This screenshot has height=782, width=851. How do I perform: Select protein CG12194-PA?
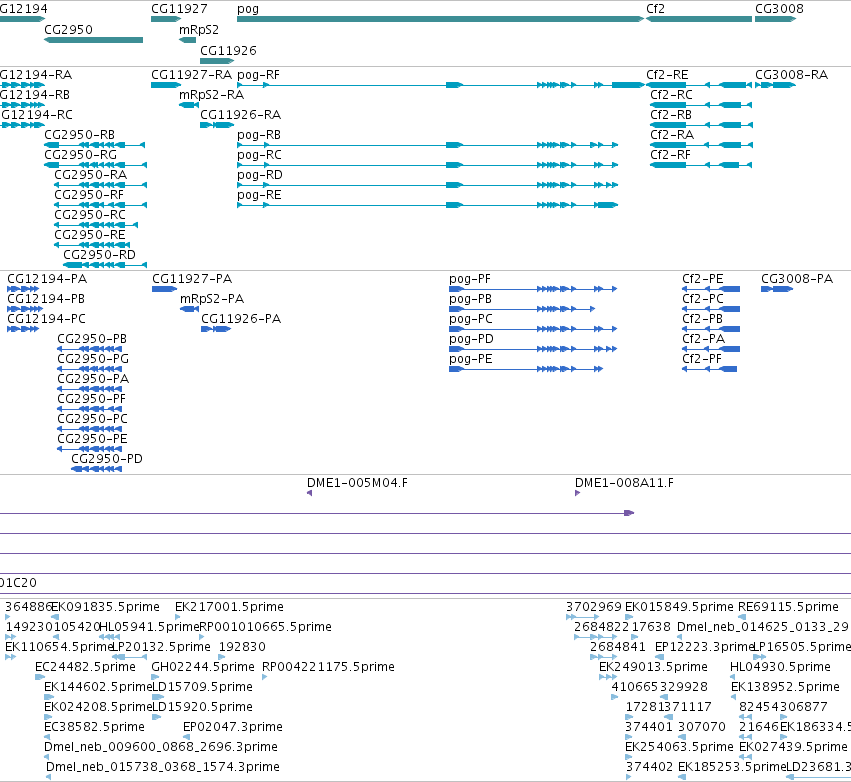tap(23, 289)
